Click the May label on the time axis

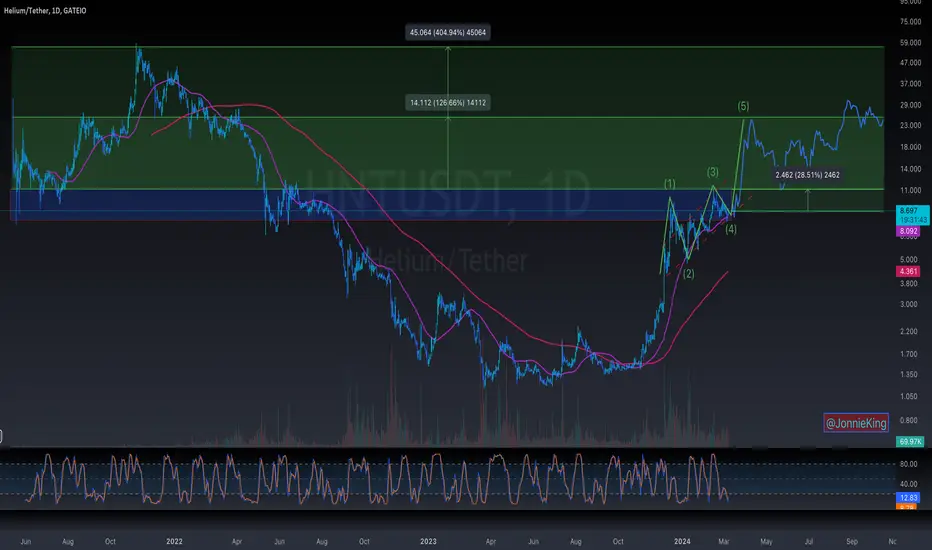click(766, 542)
